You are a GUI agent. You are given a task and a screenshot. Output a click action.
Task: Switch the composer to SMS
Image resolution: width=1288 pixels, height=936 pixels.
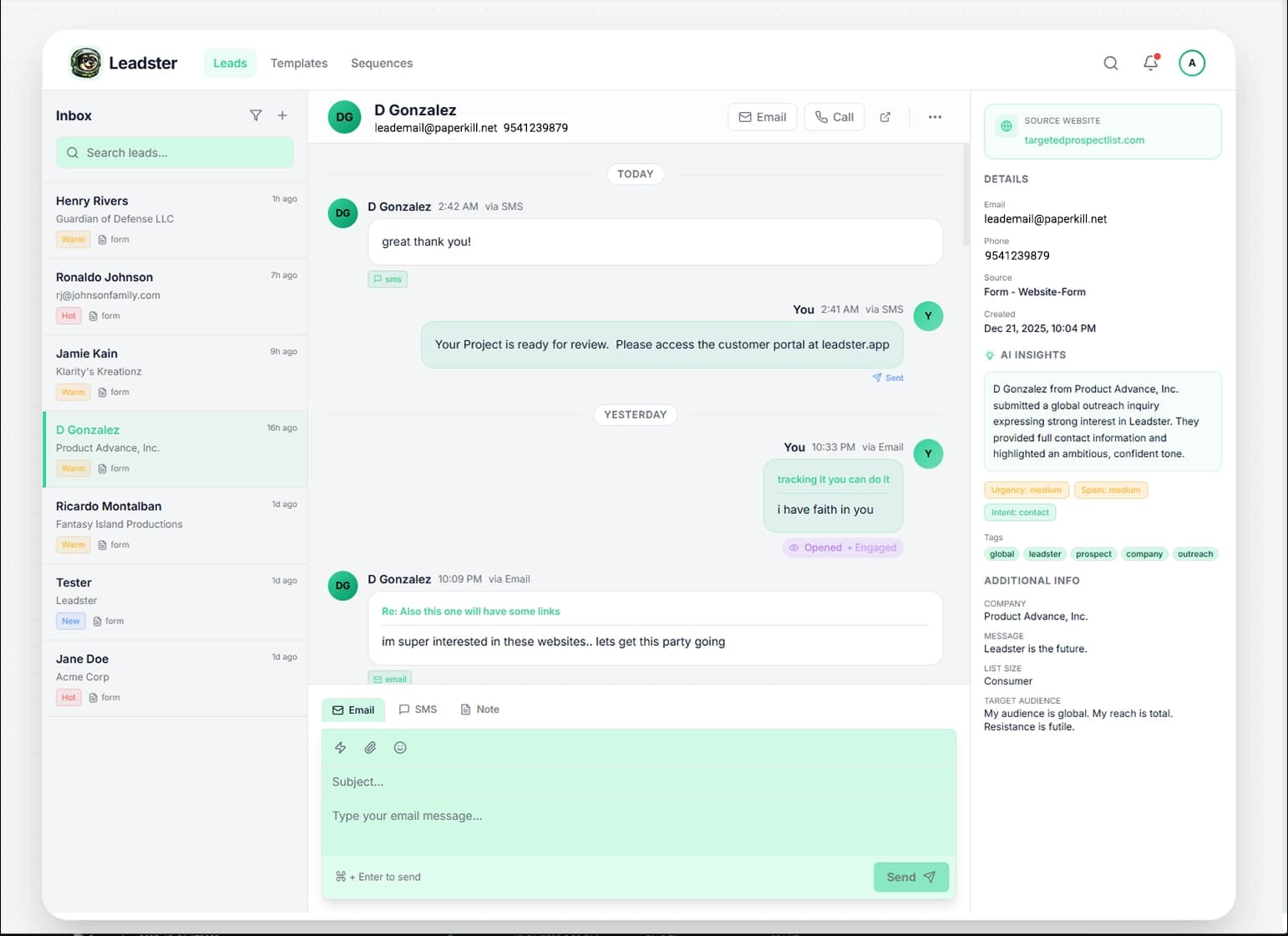coord(418,709)
